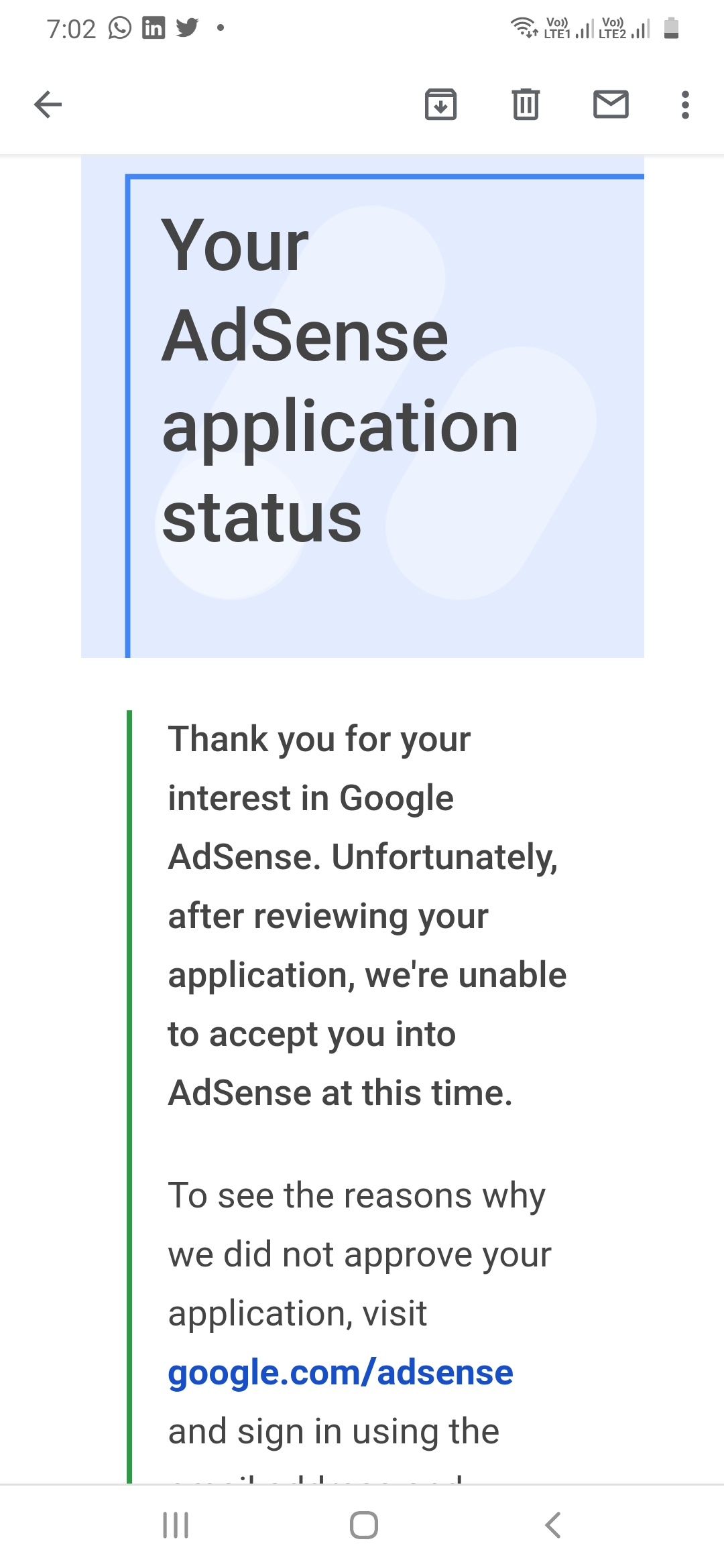Image resolution: width=724 pixels, height=1568 pixels.
Task: Tap the LinkedIn notification icon
Action: [154, 28]
